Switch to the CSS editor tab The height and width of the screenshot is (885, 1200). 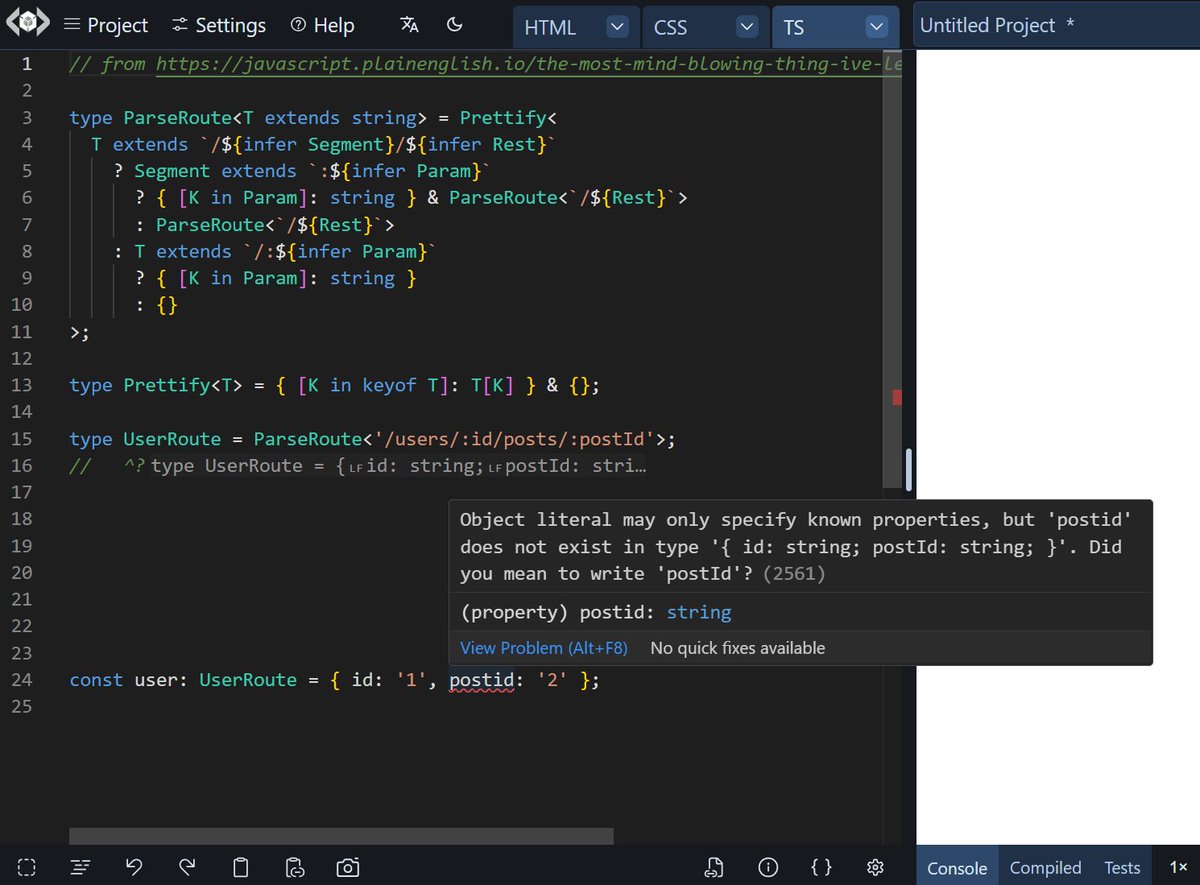pyautogui.click(x=670, y=27)
